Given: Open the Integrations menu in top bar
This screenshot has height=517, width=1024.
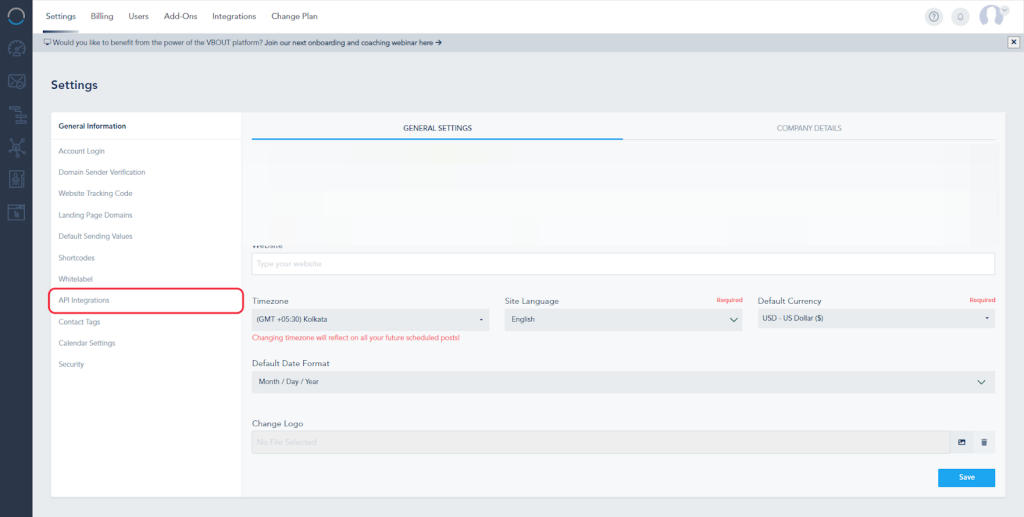Looking at the screenshot, I should point(234,16).
